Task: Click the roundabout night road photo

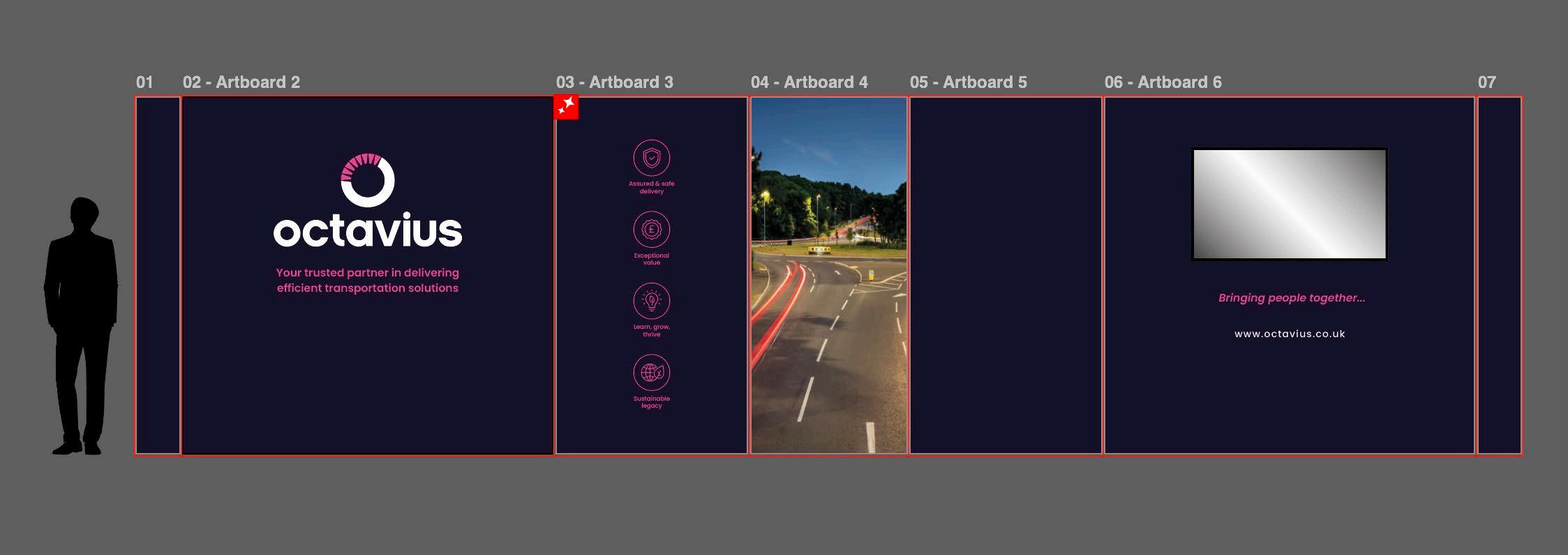Action: (x=829, y=276)
